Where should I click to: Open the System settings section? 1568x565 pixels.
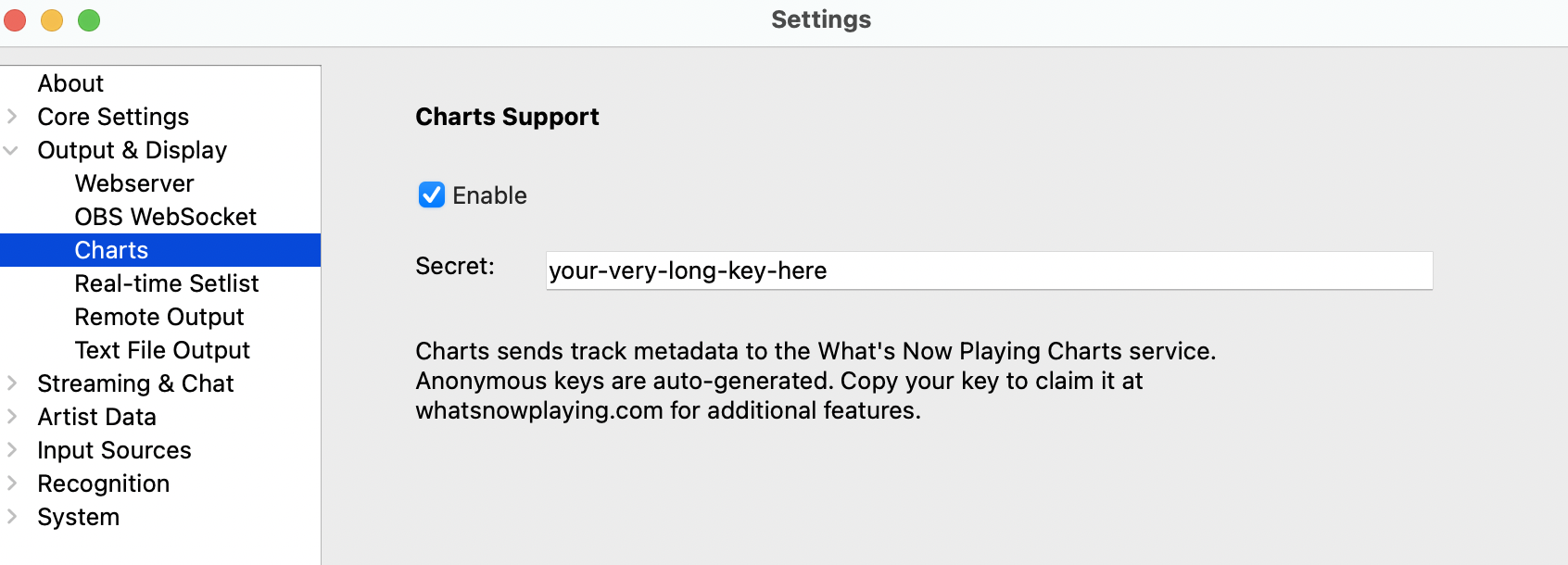point(78,516)
